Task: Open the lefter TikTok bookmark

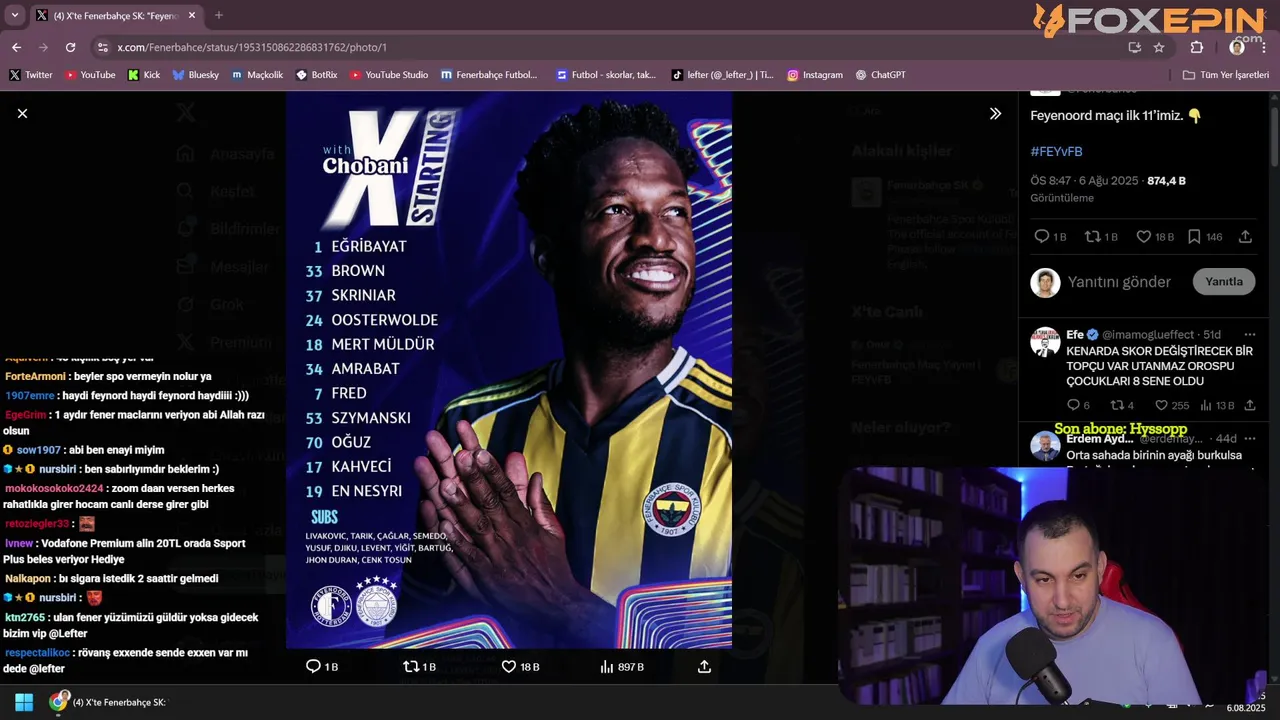Action: click(x=722, y=75)
